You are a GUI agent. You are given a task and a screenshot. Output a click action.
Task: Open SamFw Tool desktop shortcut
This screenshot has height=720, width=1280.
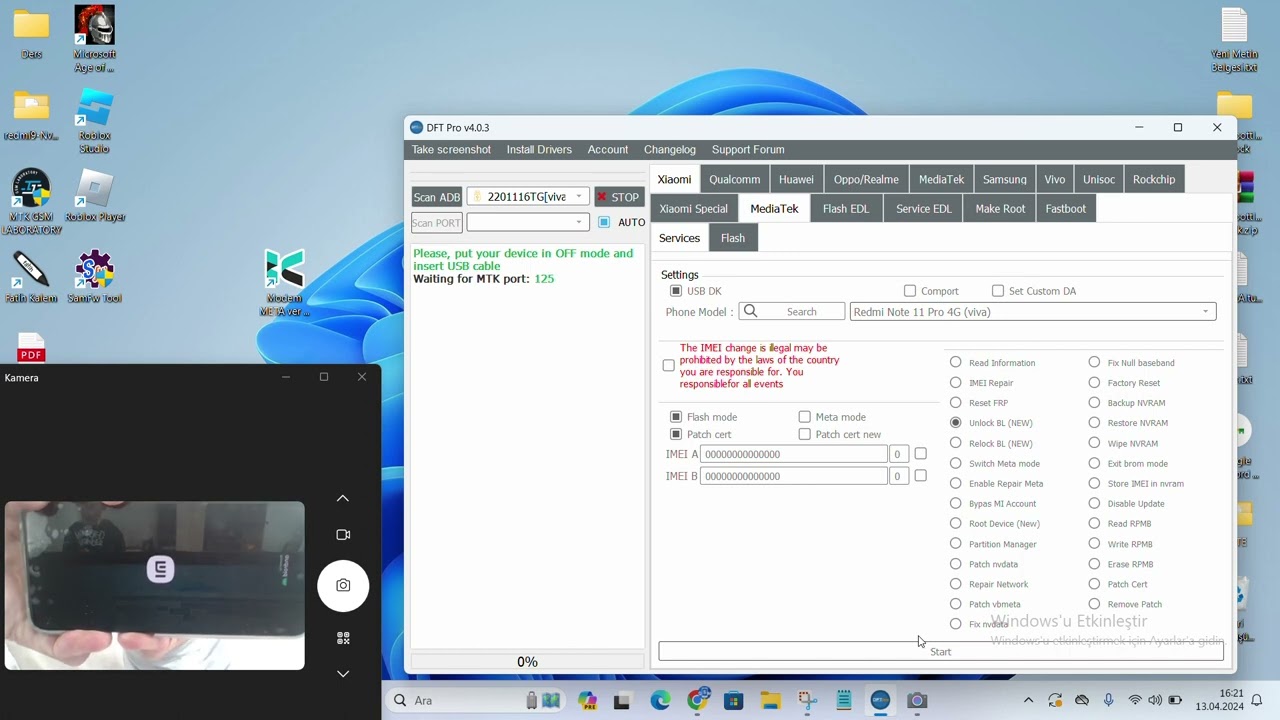coord(94,277)
